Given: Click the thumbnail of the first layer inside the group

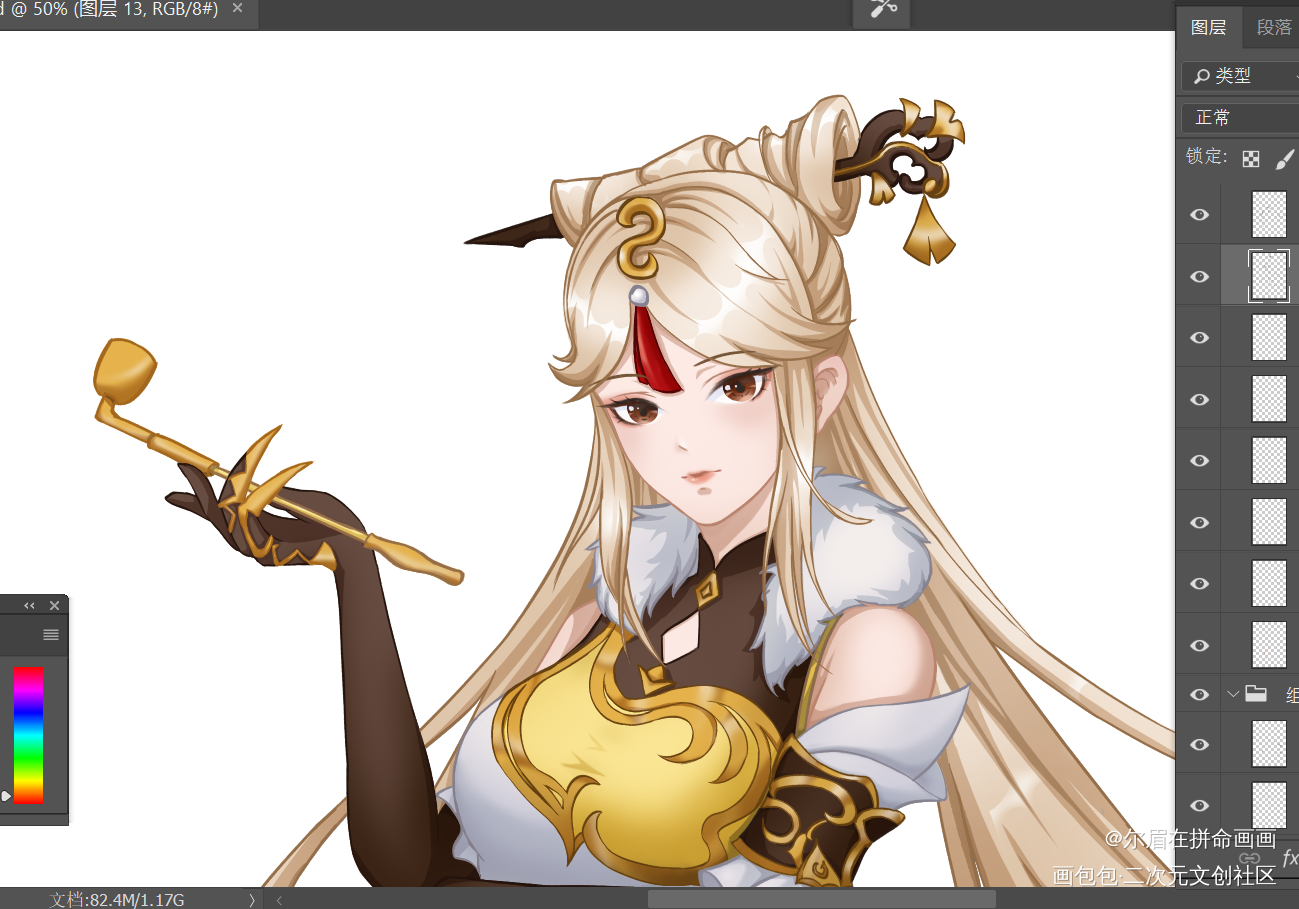Looking at the screenshot, I should coord(1269,744).
